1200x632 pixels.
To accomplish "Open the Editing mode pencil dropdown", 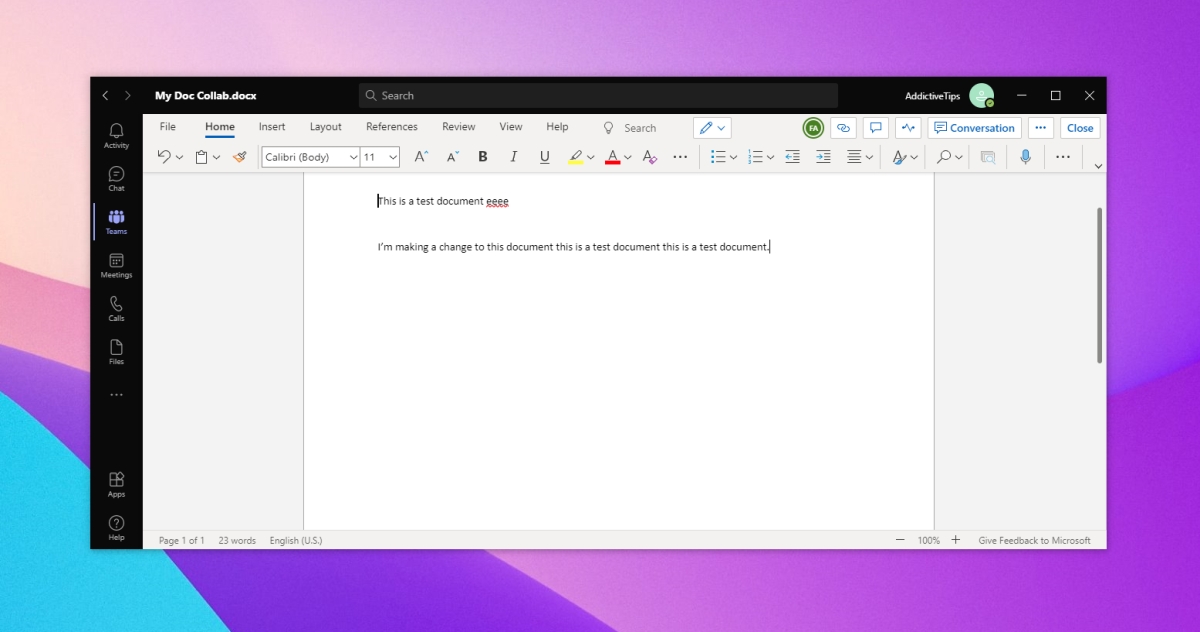I will (x=712, y=128).
